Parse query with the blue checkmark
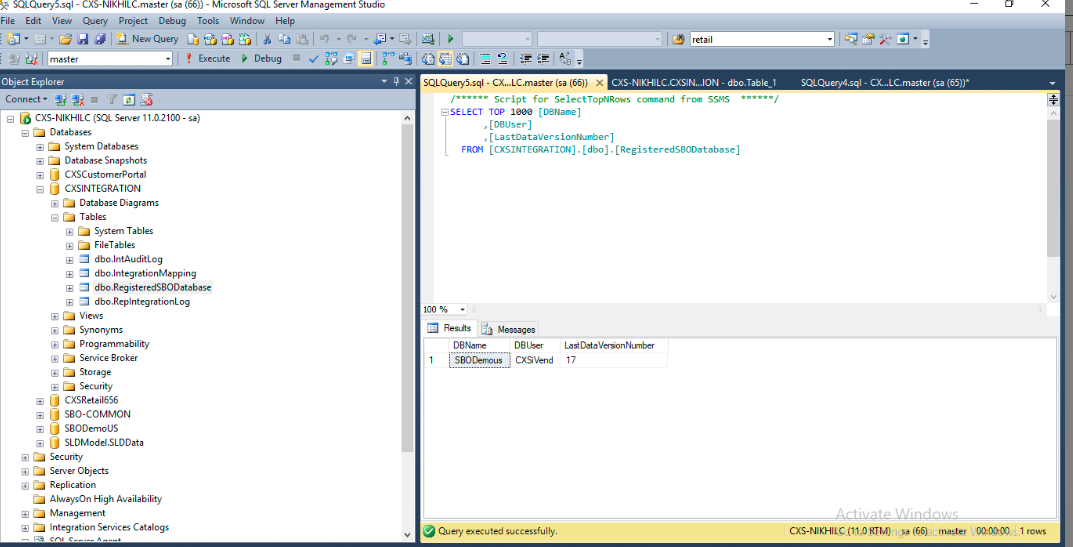This screenshot has width=1073, height=547. [313, 59]
